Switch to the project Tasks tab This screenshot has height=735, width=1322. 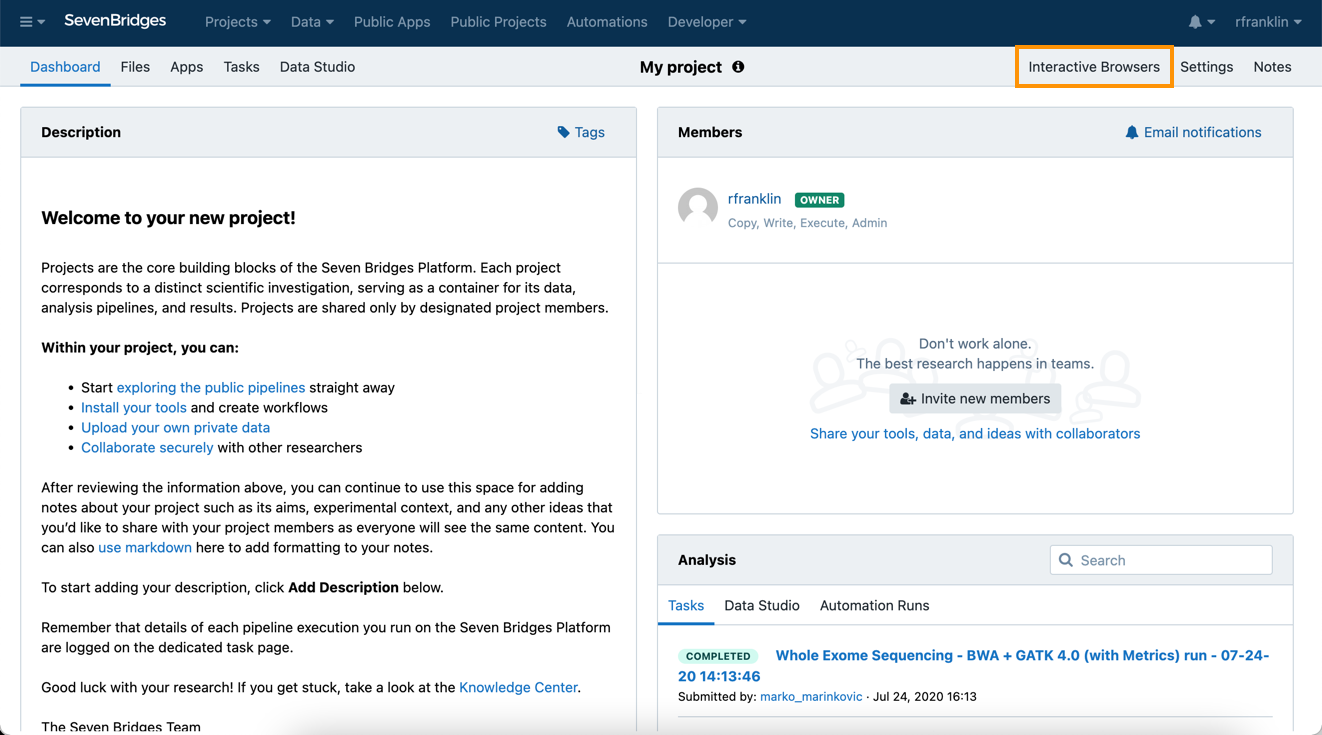241,67
